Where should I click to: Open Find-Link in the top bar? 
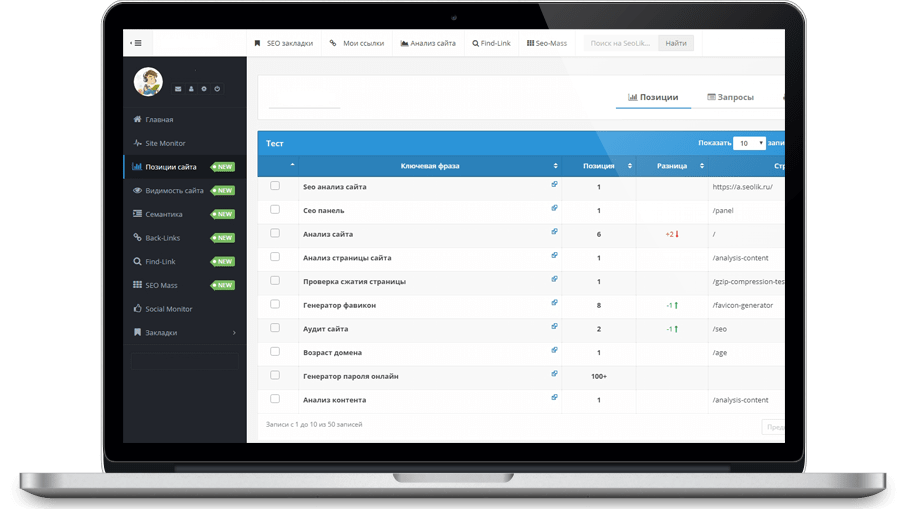tap(491, 43)
